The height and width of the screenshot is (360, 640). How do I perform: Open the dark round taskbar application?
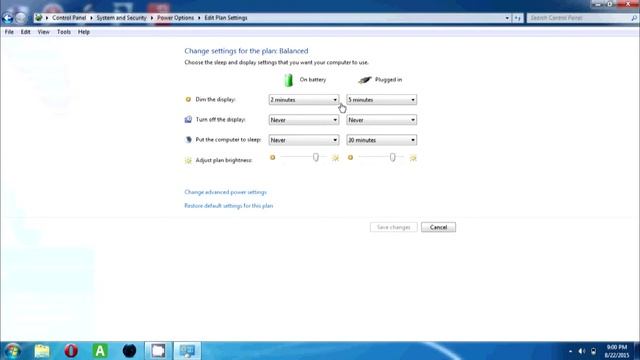coord(129,351)
